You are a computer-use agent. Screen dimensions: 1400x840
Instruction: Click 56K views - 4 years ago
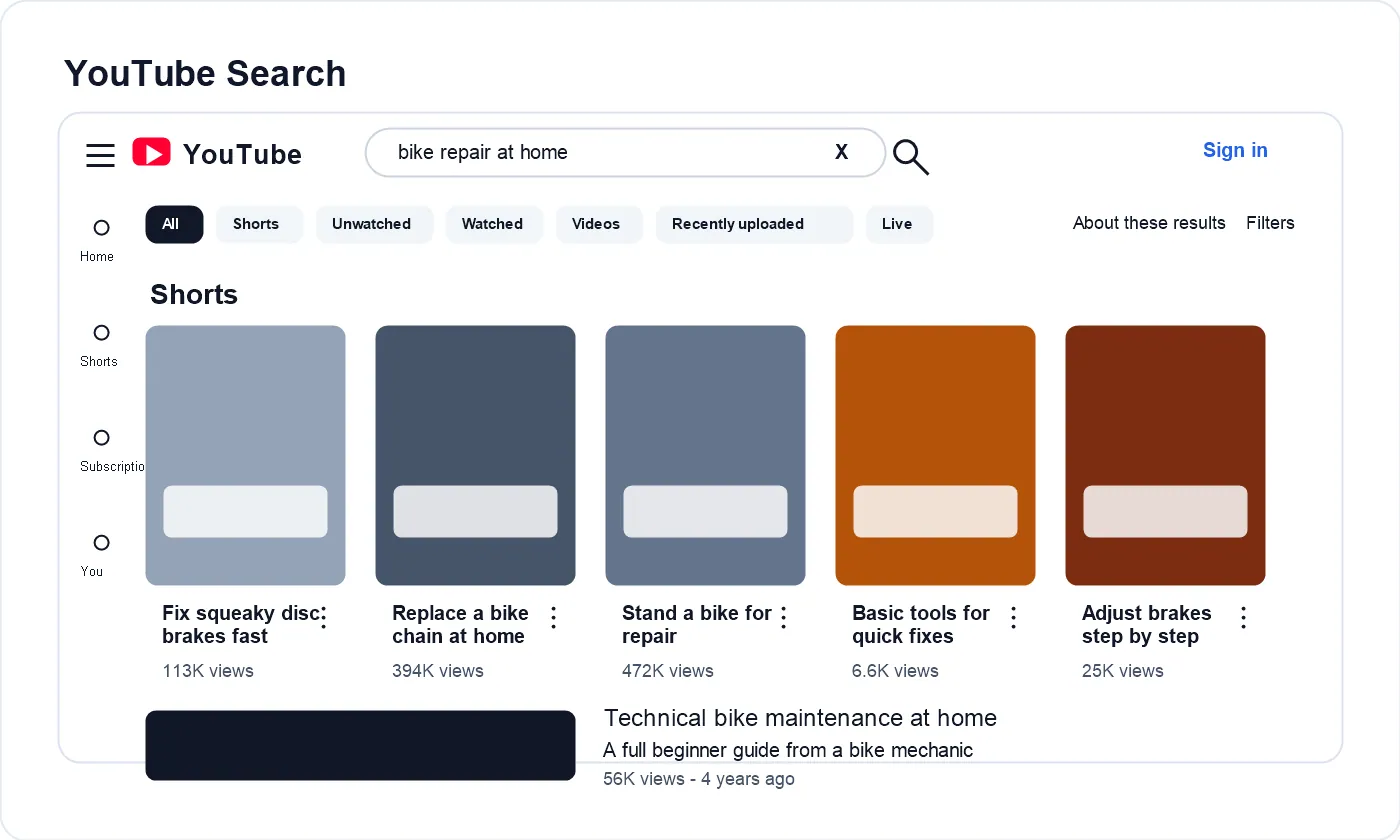pyautogui.click(x=699, y=779)
